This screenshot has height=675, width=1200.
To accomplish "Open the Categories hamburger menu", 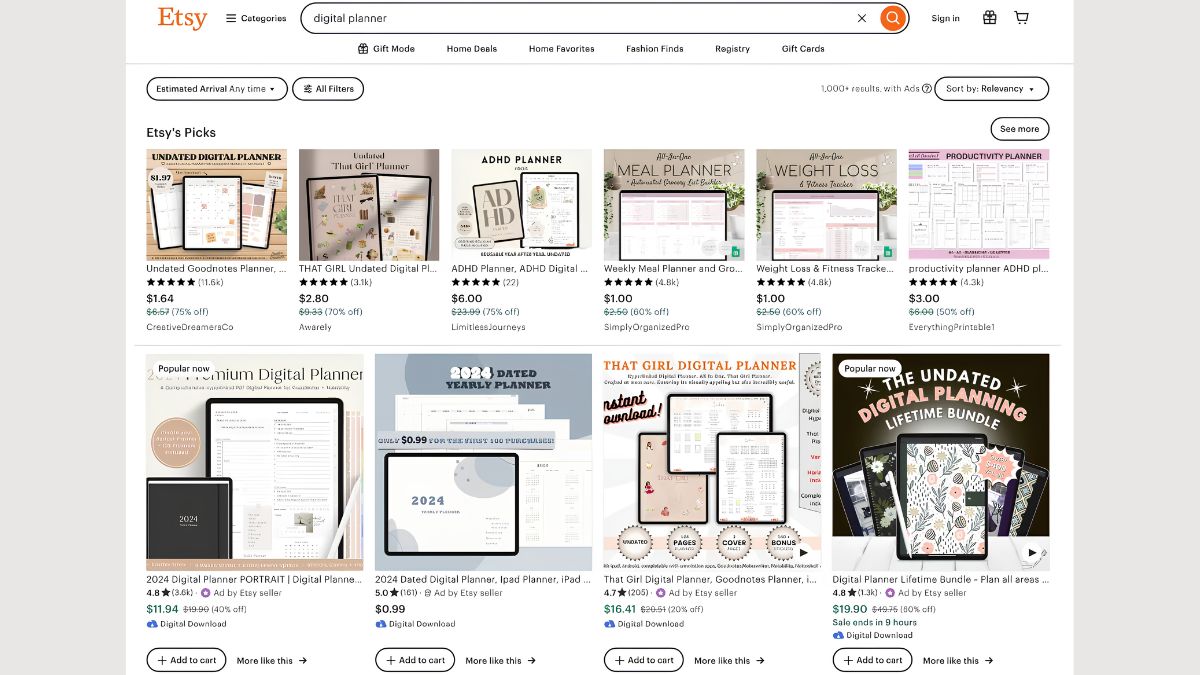I will [x=256, y=18].
